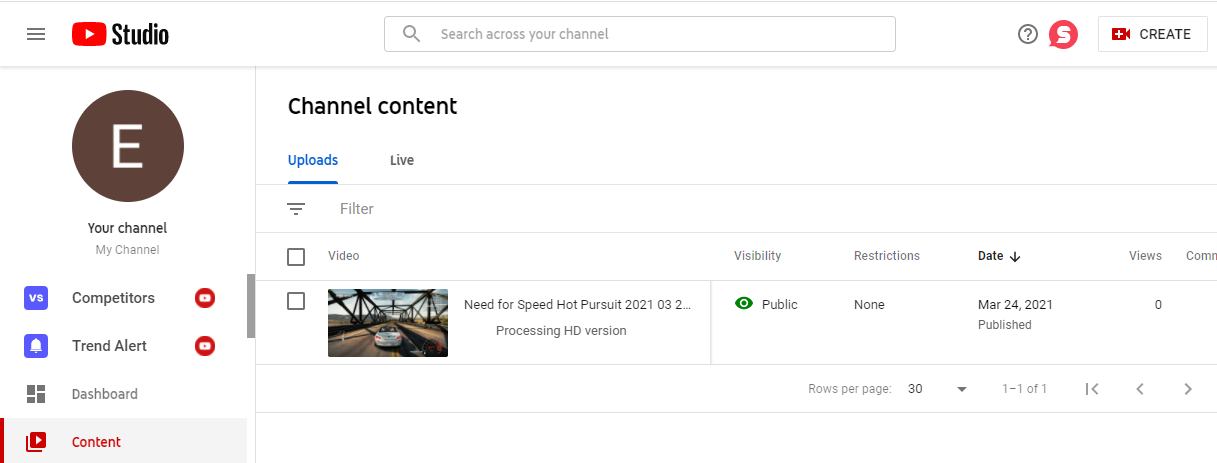Click the Trend Alert bell icon
This screenshot has width=1217, height=463.
(x=36, y=346)
